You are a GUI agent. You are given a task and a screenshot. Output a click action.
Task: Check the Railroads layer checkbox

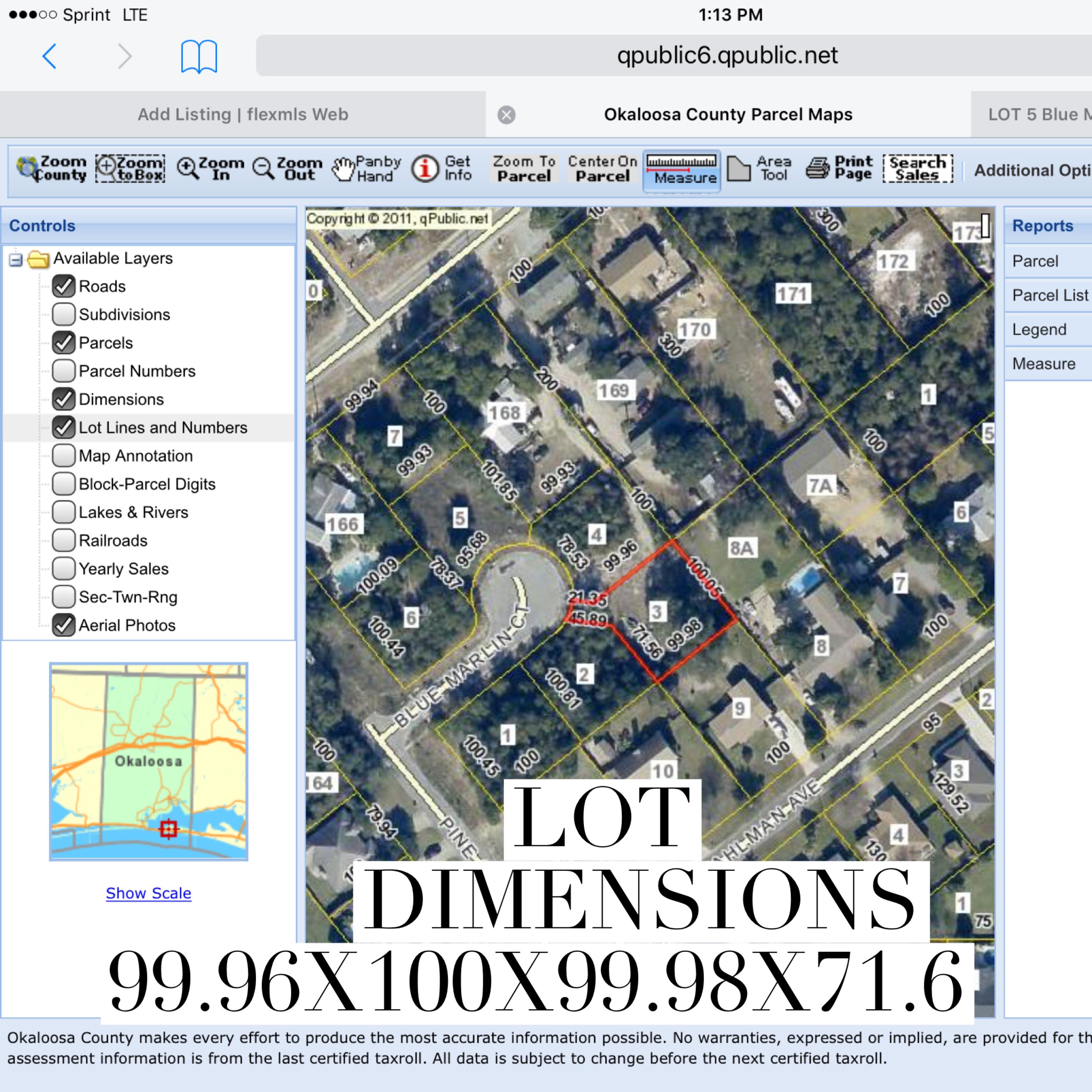[x=64, y=540]
